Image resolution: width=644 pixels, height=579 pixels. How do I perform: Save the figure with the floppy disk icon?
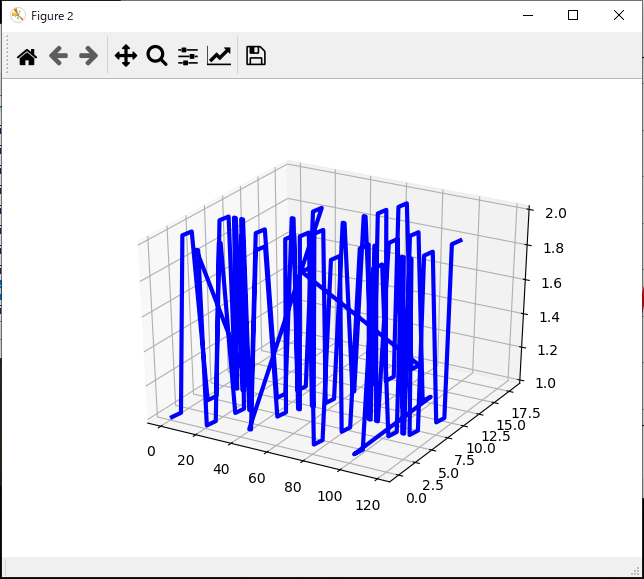coord(255,56)
